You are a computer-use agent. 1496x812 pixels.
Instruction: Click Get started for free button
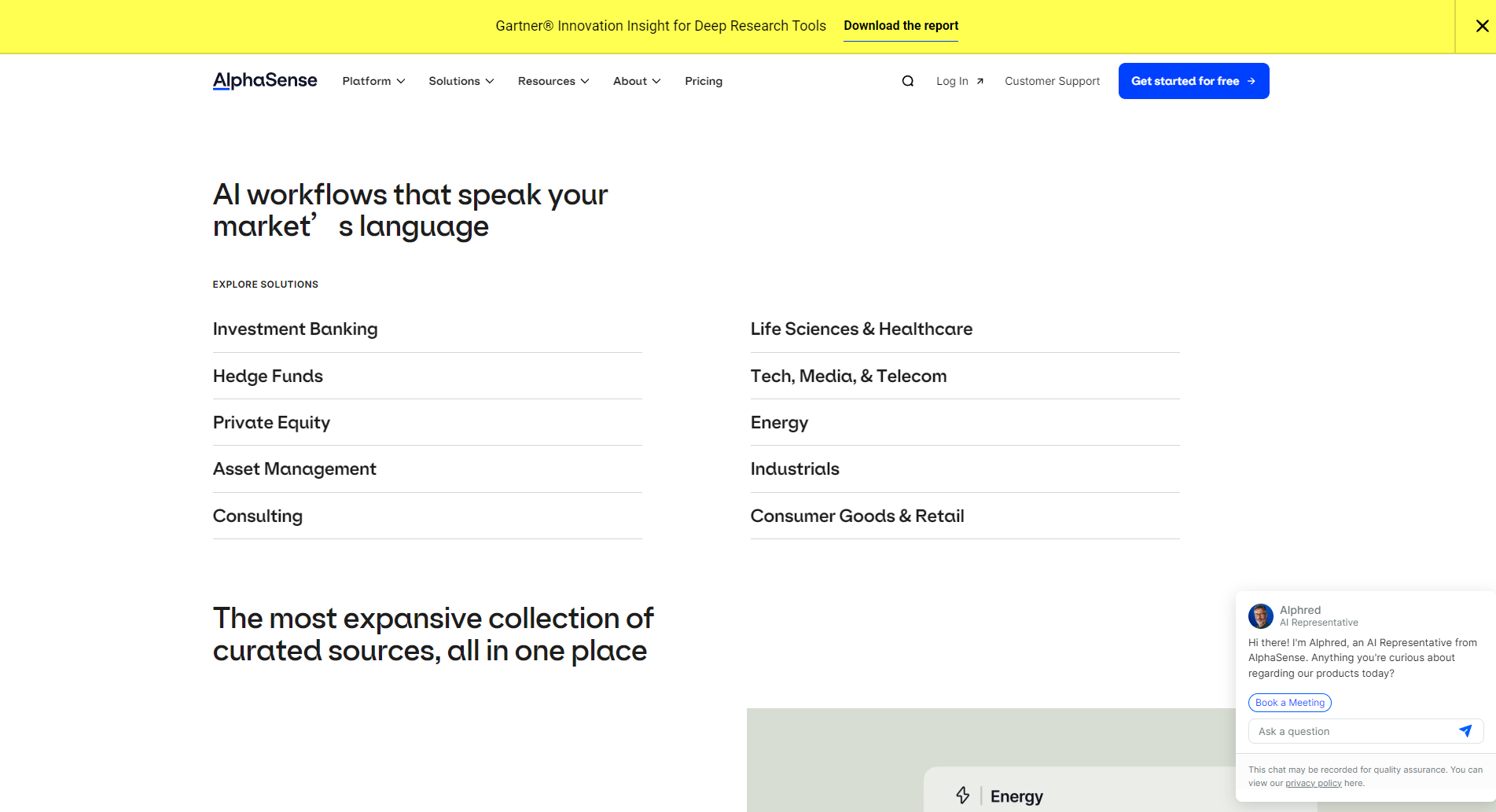[1193, 81]
